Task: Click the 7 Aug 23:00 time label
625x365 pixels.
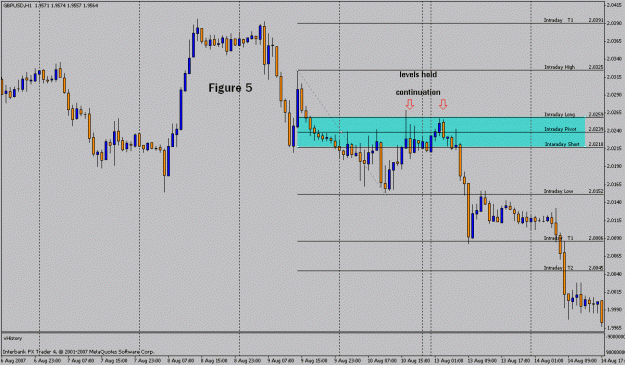Action: coord(147,361)
